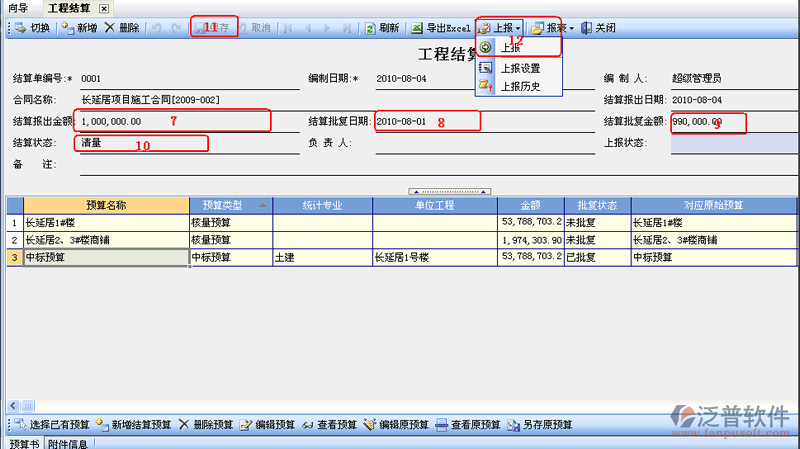Click the 关闭 (close) toolbar icon

point(586,28)
